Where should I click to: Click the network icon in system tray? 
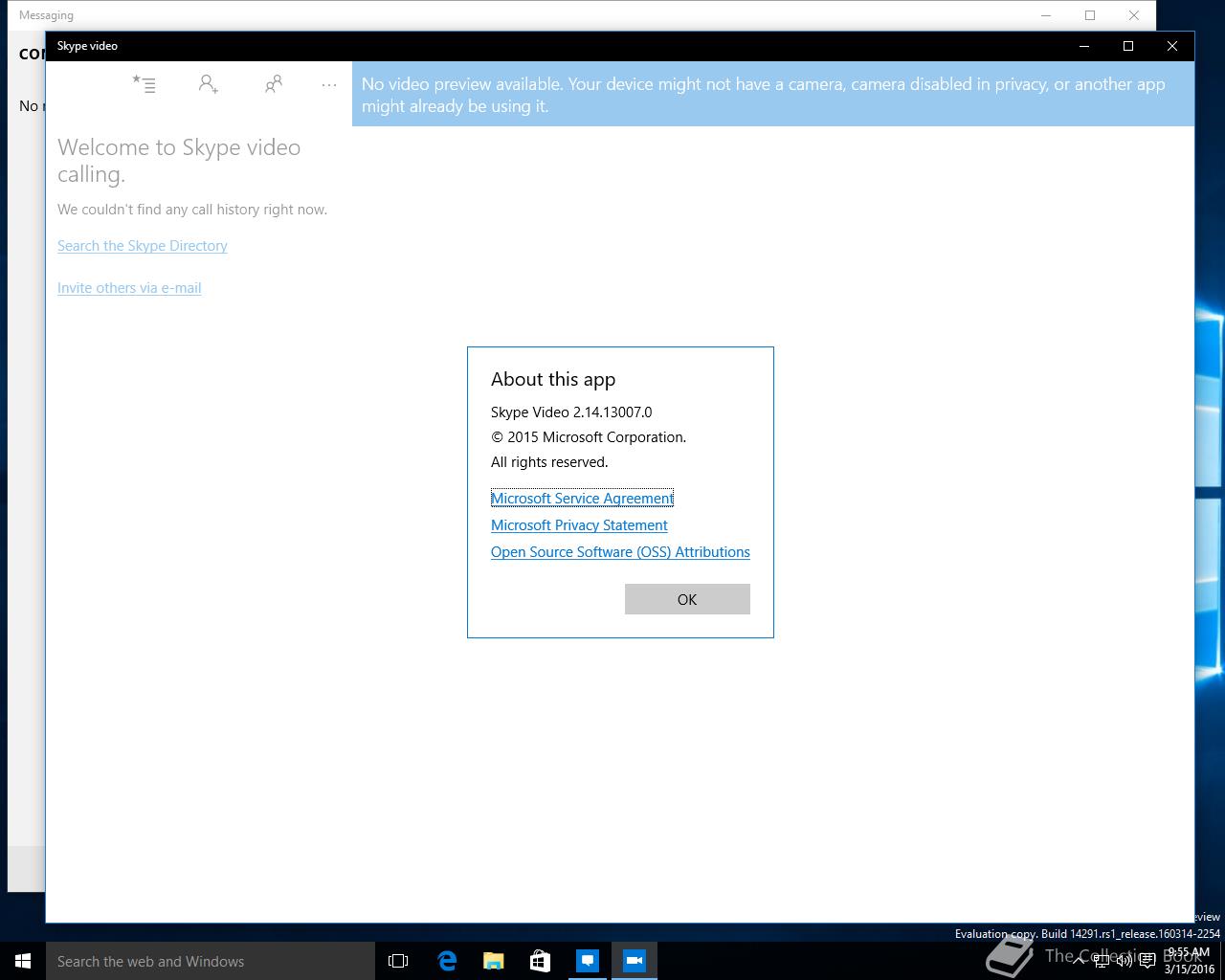[x=1102, y=961]
